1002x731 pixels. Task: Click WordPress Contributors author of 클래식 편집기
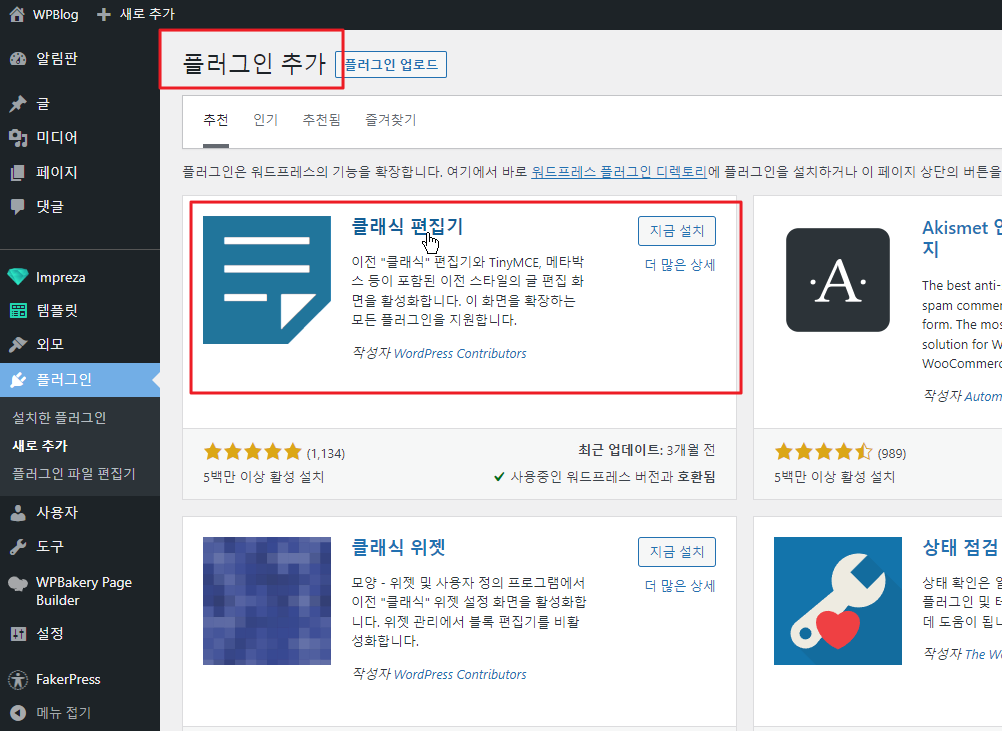pyautogui.click(x=460, y=353)
